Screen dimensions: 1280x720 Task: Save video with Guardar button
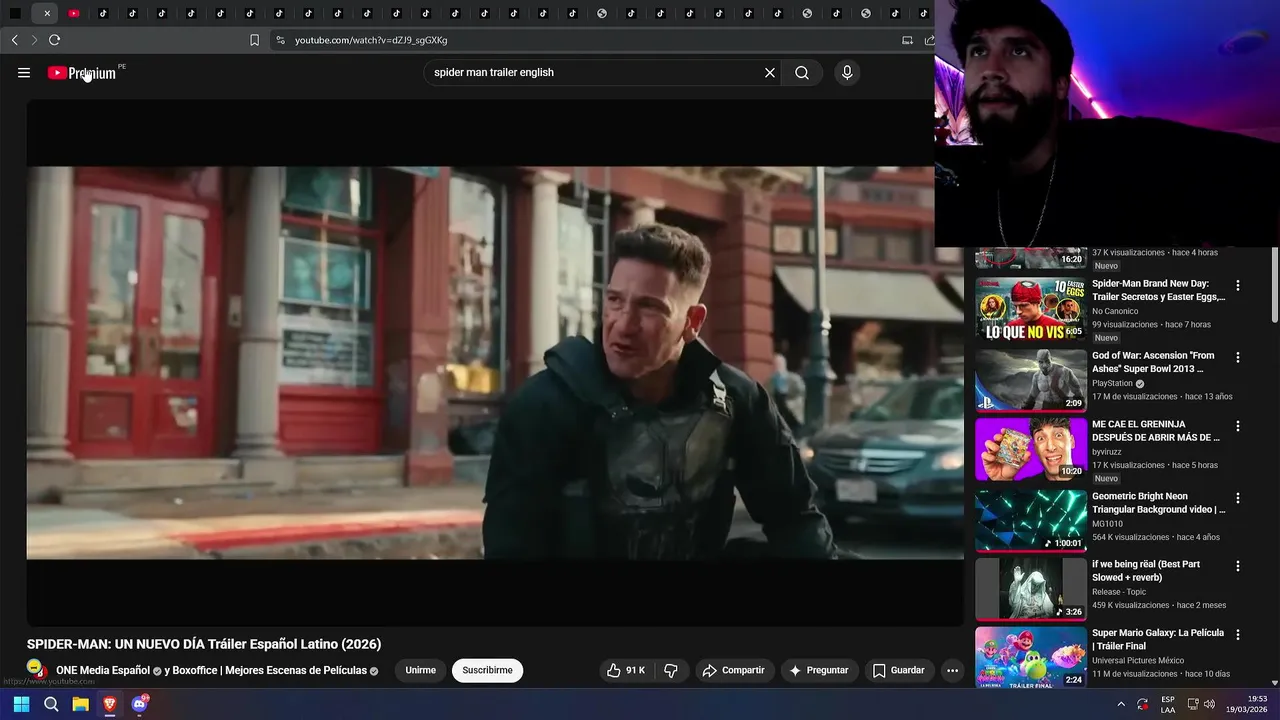(x=898, y=670)
